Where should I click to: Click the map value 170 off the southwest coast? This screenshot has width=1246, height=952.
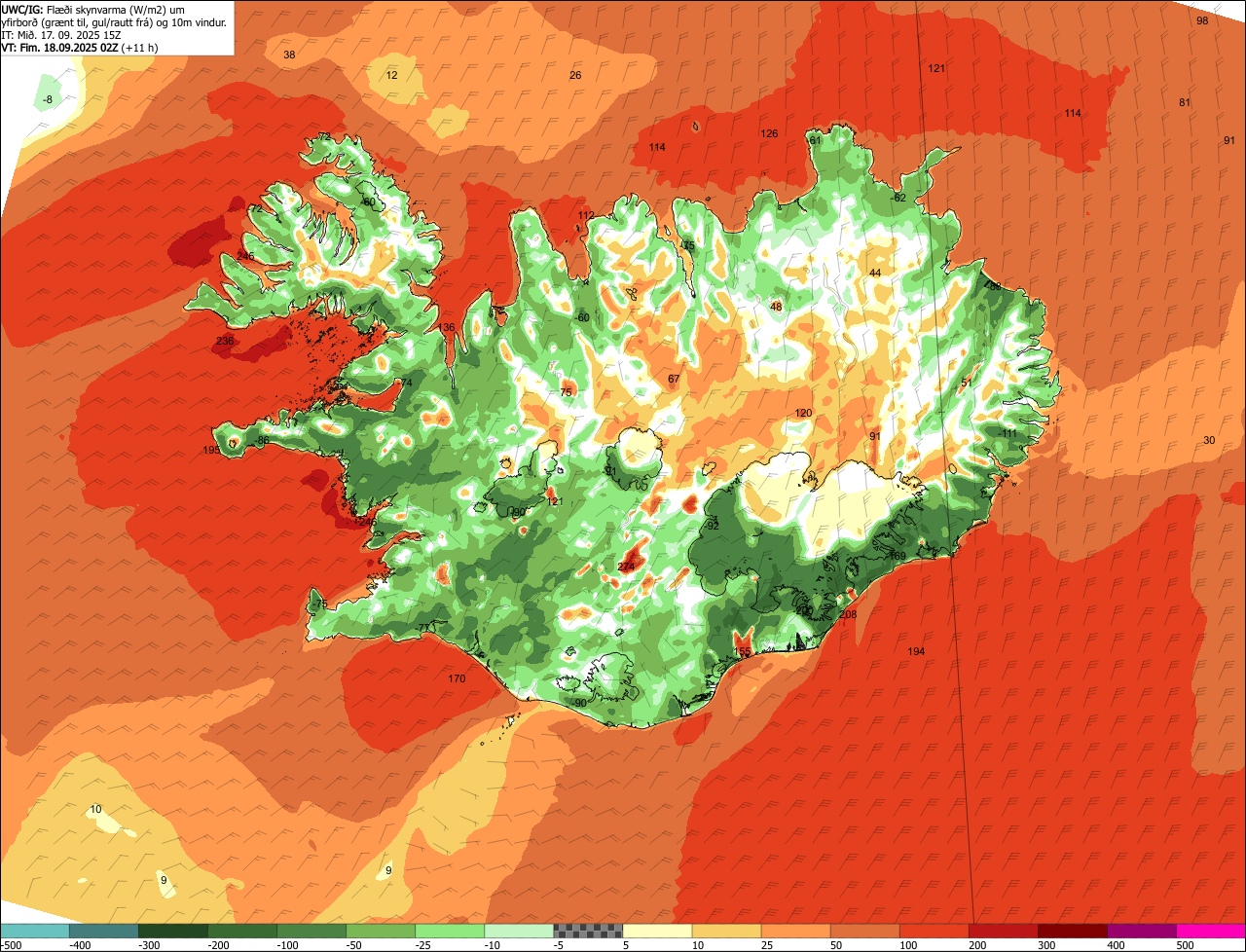point(457,678)
